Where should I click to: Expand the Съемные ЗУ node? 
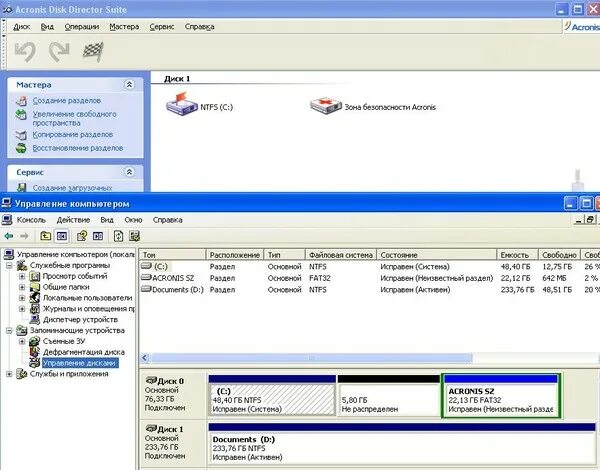pyautogui.click(x=22, y=341)
